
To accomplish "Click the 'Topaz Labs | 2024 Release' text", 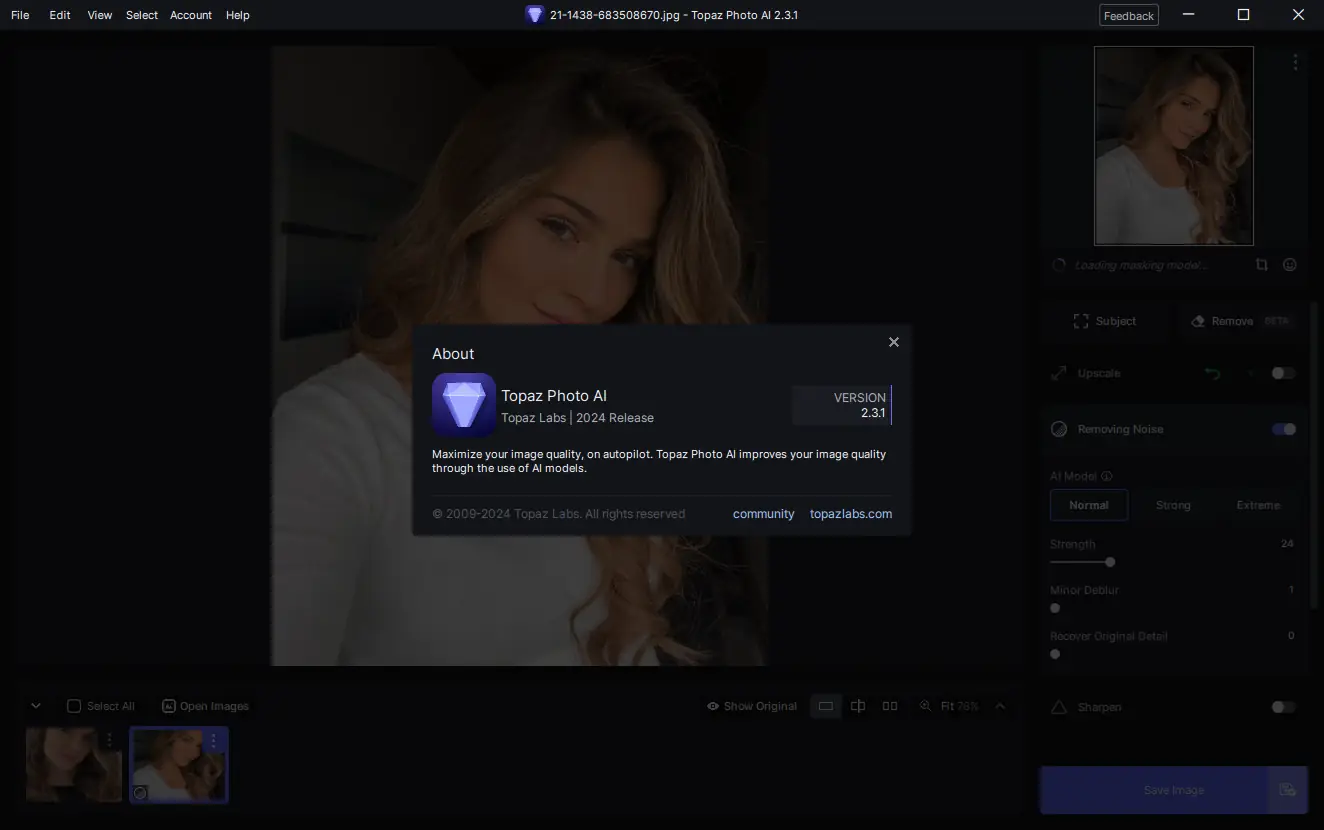I will click(x=578, y=418).
